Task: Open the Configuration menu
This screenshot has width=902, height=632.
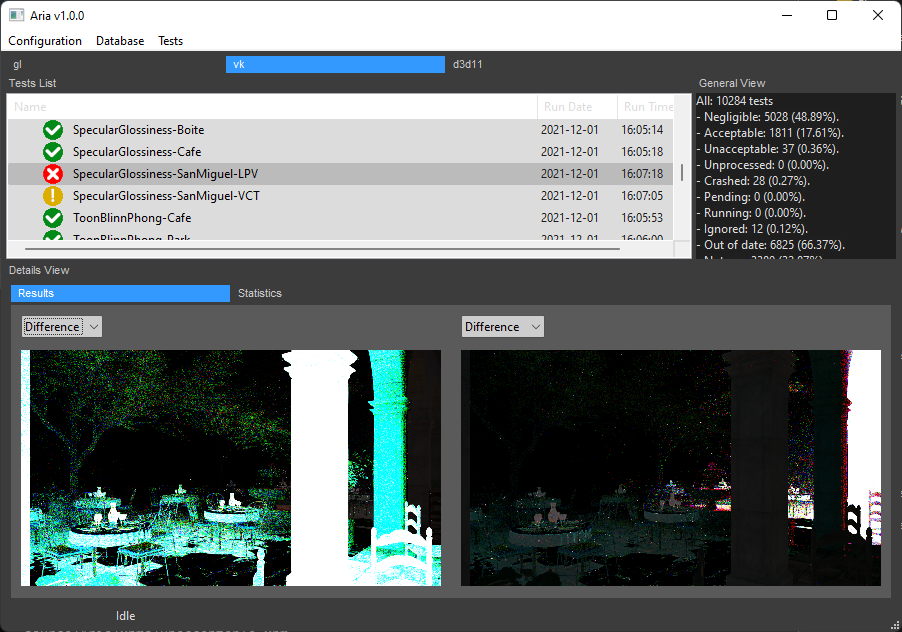Action: coord(45,41)
